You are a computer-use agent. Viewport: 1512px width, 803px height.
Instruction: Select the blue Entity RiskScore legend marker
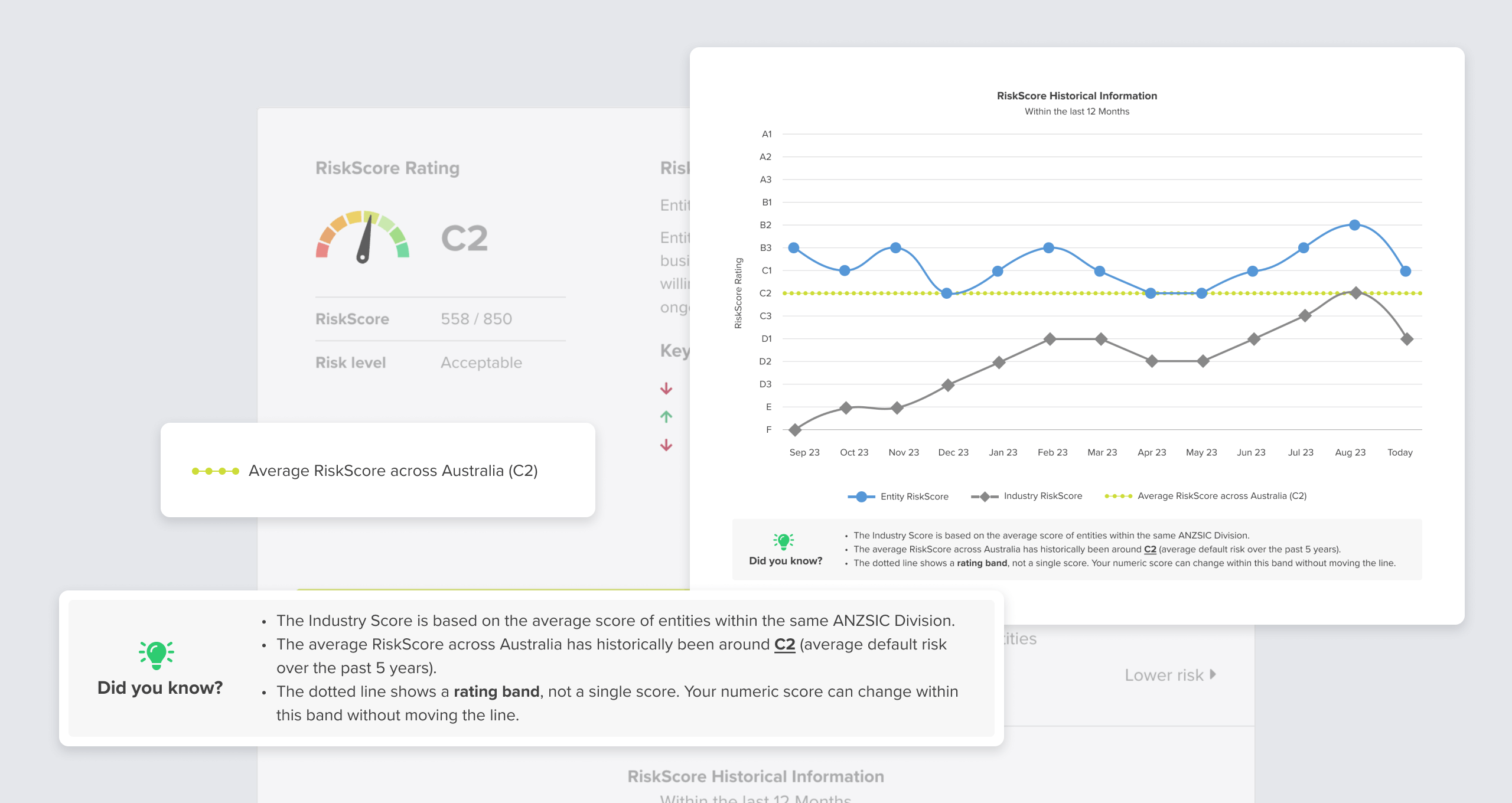point(862,496)
